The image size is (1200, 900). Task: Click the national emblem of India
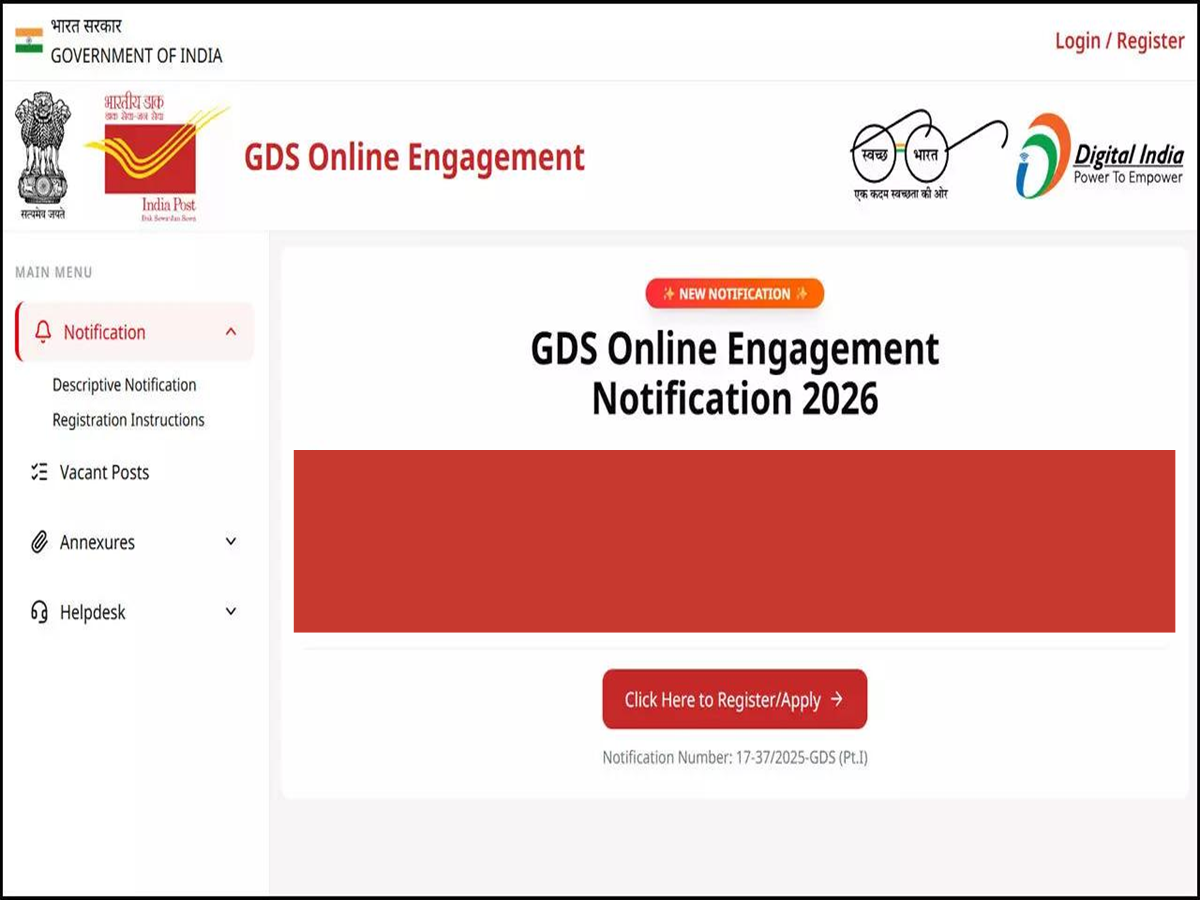(43, 155)
